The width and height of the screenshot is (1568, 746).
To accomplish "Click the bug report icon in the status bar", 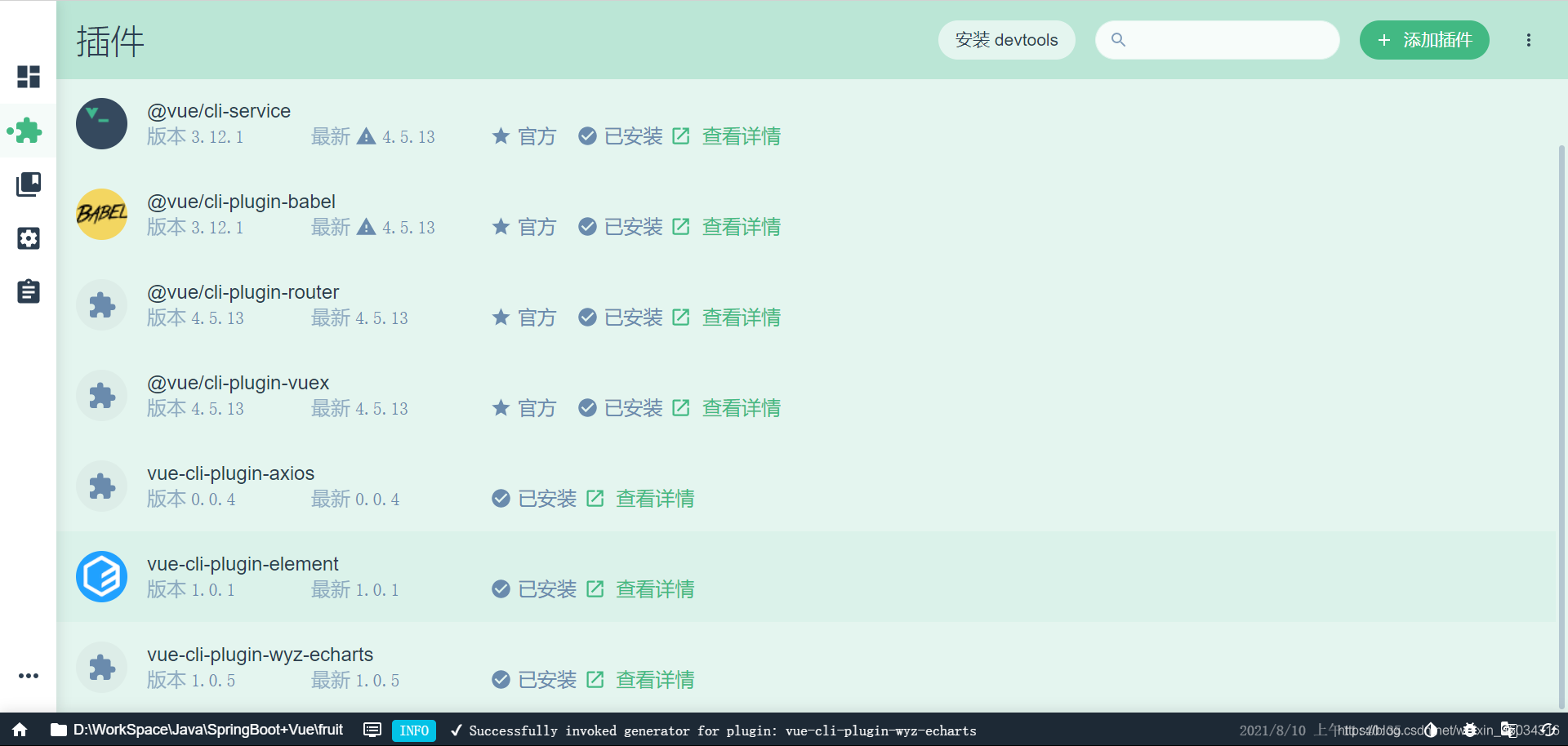I will coord(1470,730).
